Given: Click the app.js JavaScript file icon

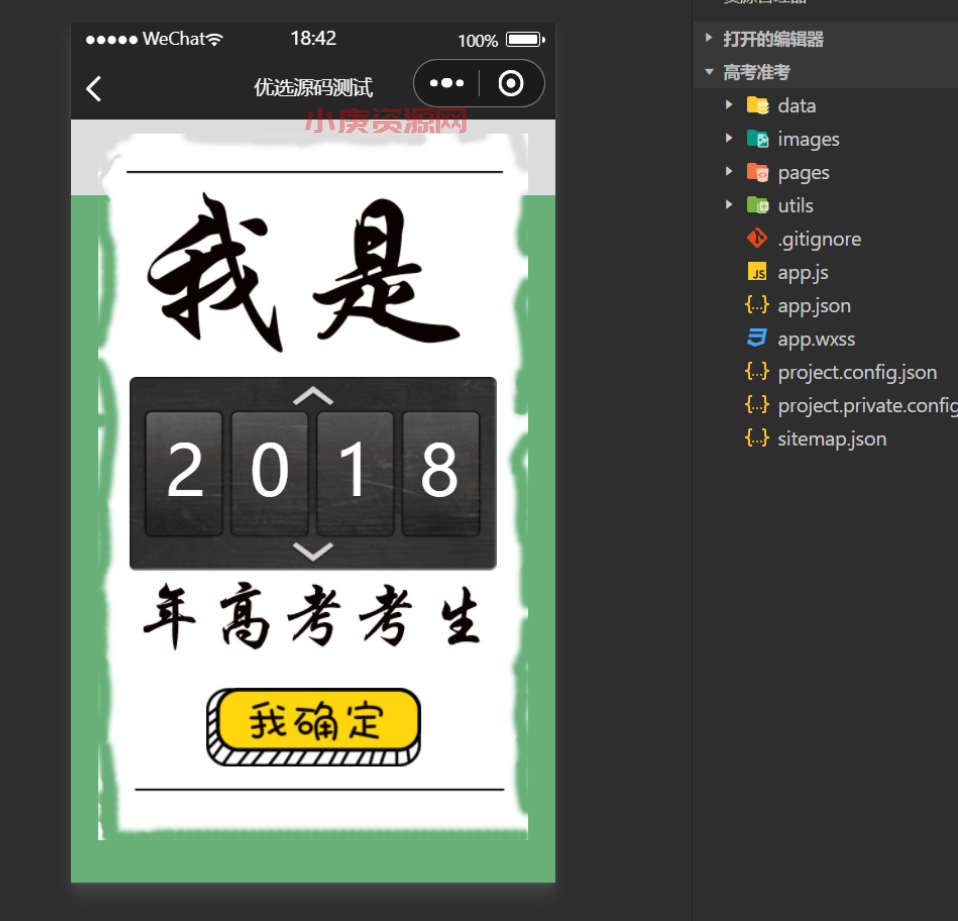Looking at the screenshot, I should [x=757, y=272].
